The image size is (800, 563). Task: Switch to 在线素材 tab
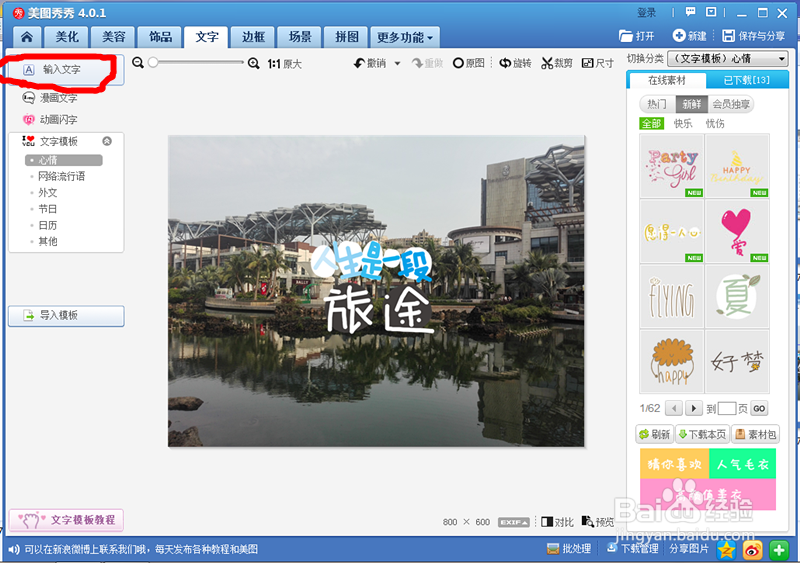[667, 80]
